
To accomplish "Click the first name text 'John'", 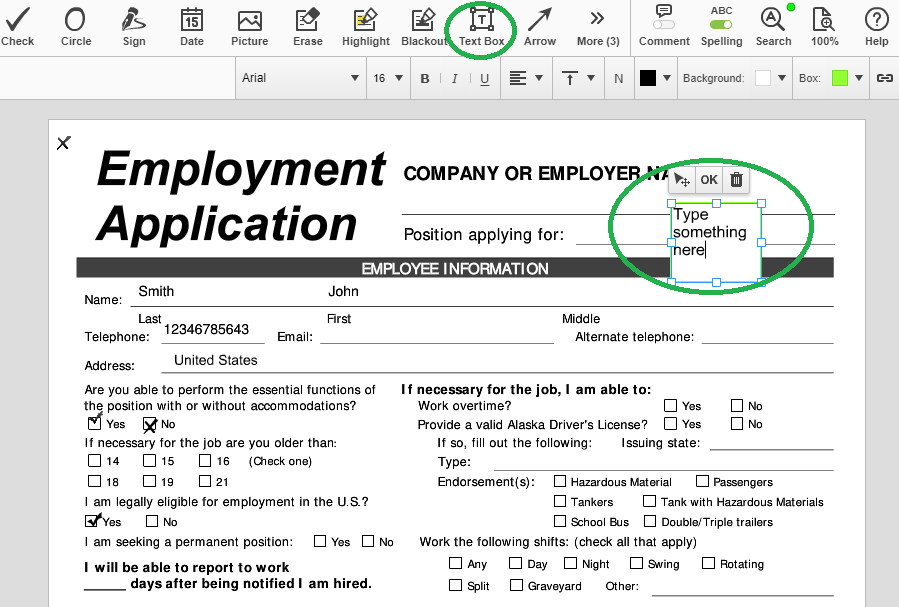I will 343,291.
